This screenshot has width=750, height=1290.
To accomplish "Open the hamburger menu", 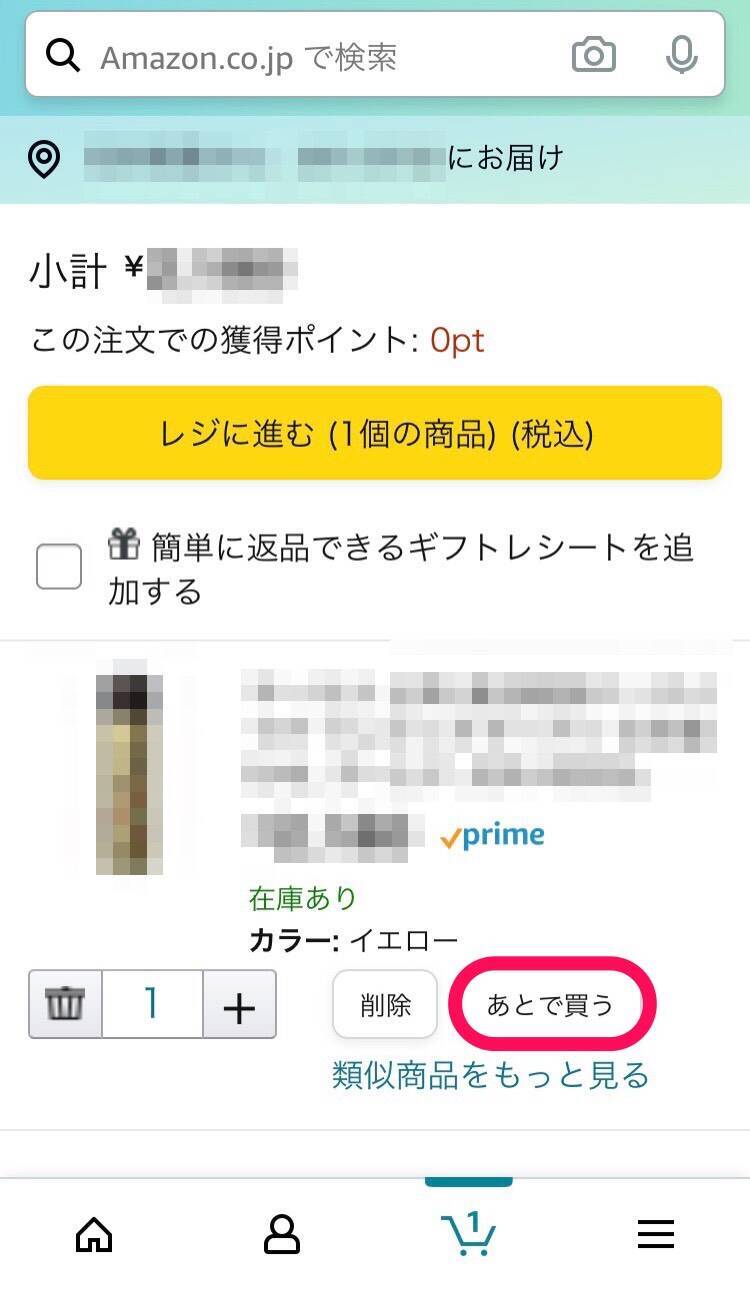I will [656, 1236].
